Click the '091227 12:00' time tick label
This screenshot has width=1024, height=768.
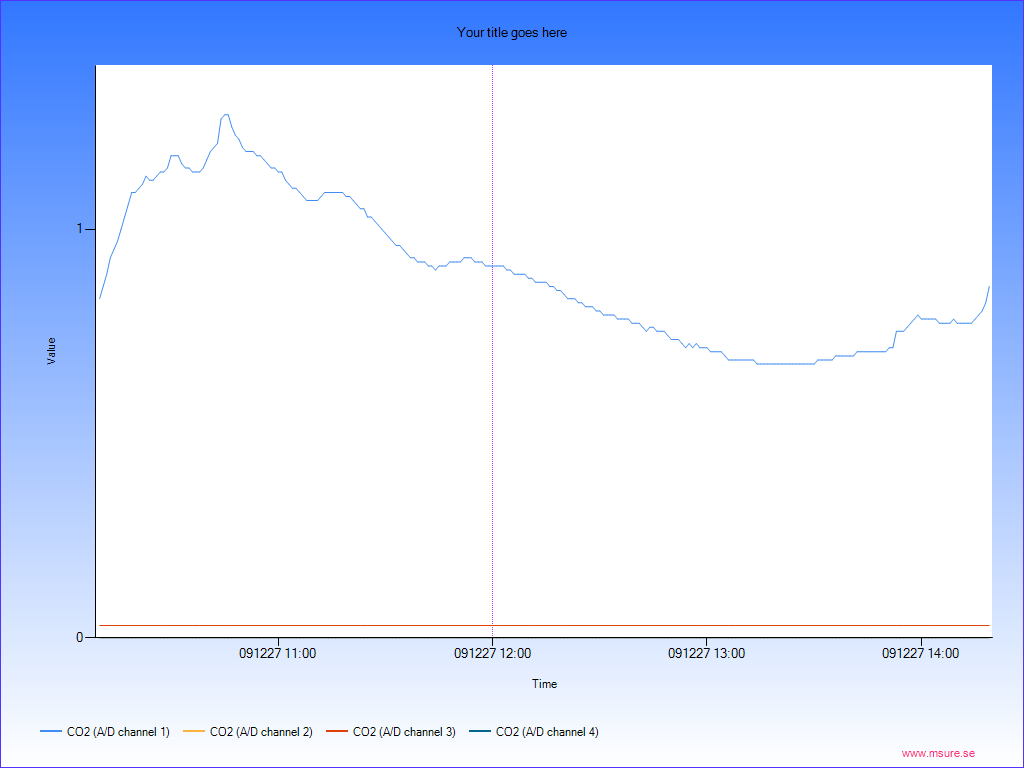(492, 653)
